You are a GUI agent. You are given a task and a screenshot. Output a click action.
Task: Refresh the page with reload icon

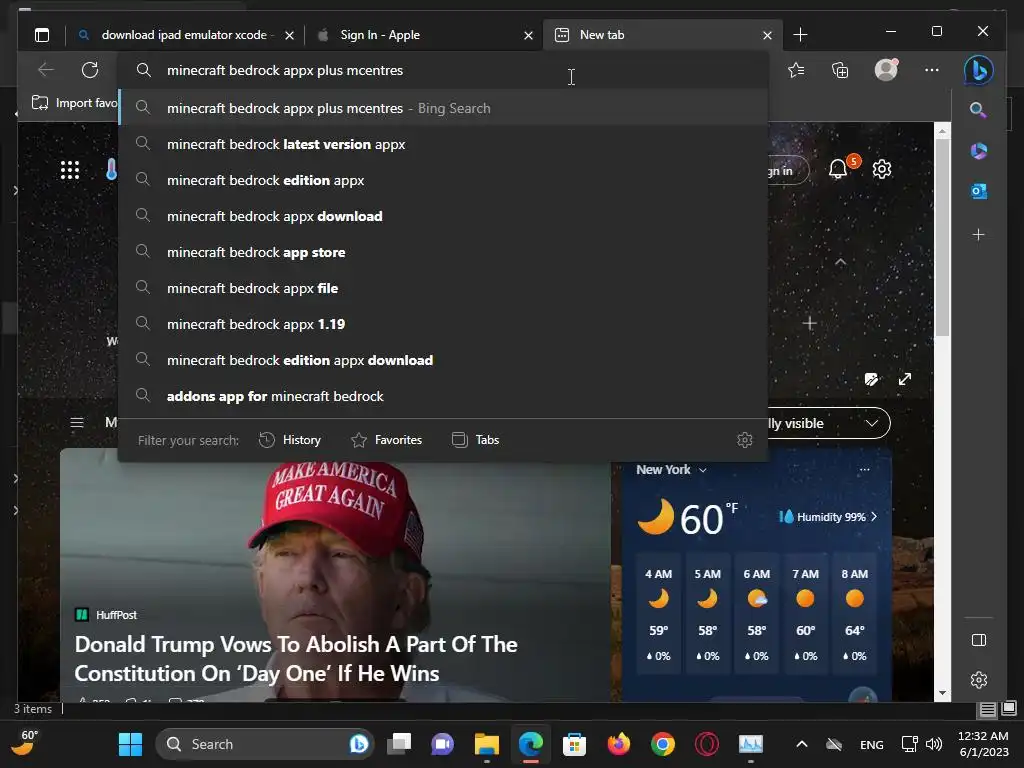(90, 70)
